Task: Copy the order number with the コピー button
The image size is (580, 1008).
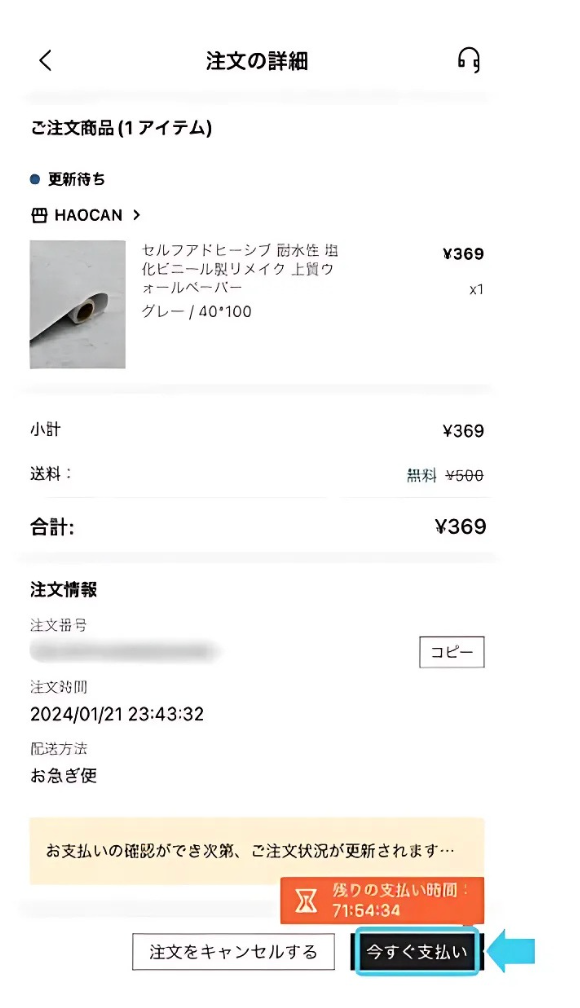Action: (x=451, y=652)
